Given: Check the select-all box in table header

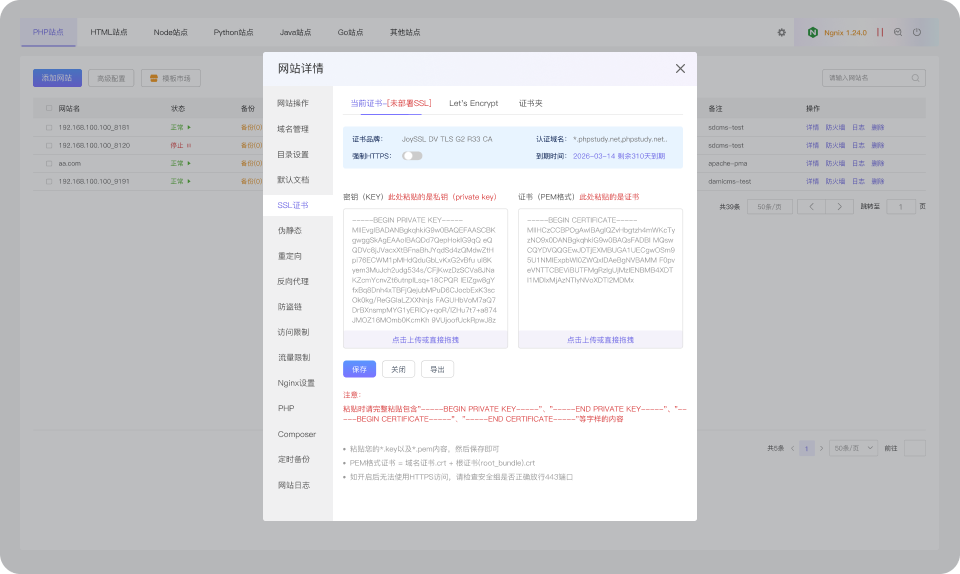Looking at the screenshot, I should click(x=49, y=108).
